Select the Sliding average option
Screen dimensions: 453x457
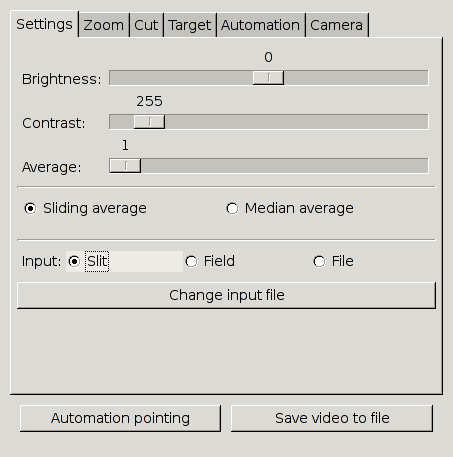[x=85, y=208]
